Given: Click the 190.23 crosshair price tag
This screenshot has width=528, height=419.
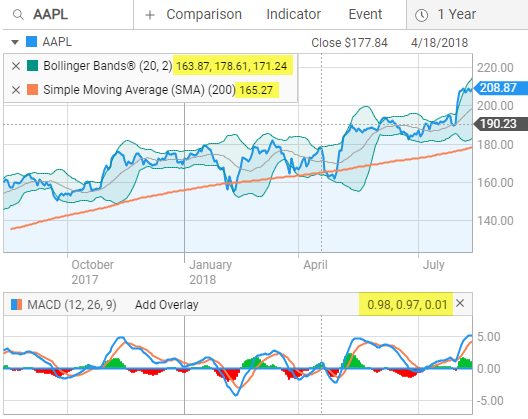Looking at the screenshot, I should click(500, 124).
